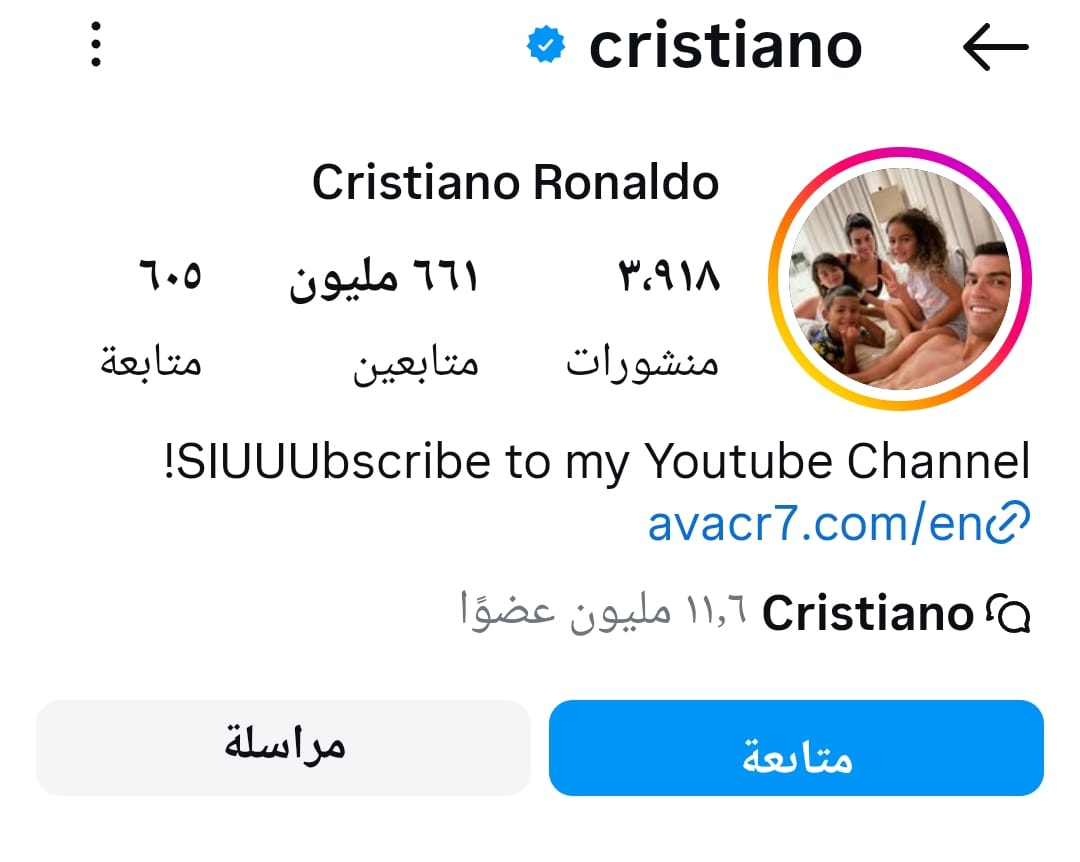
Task: Open the ٦٠٥ following count
Action: [169, 276]
